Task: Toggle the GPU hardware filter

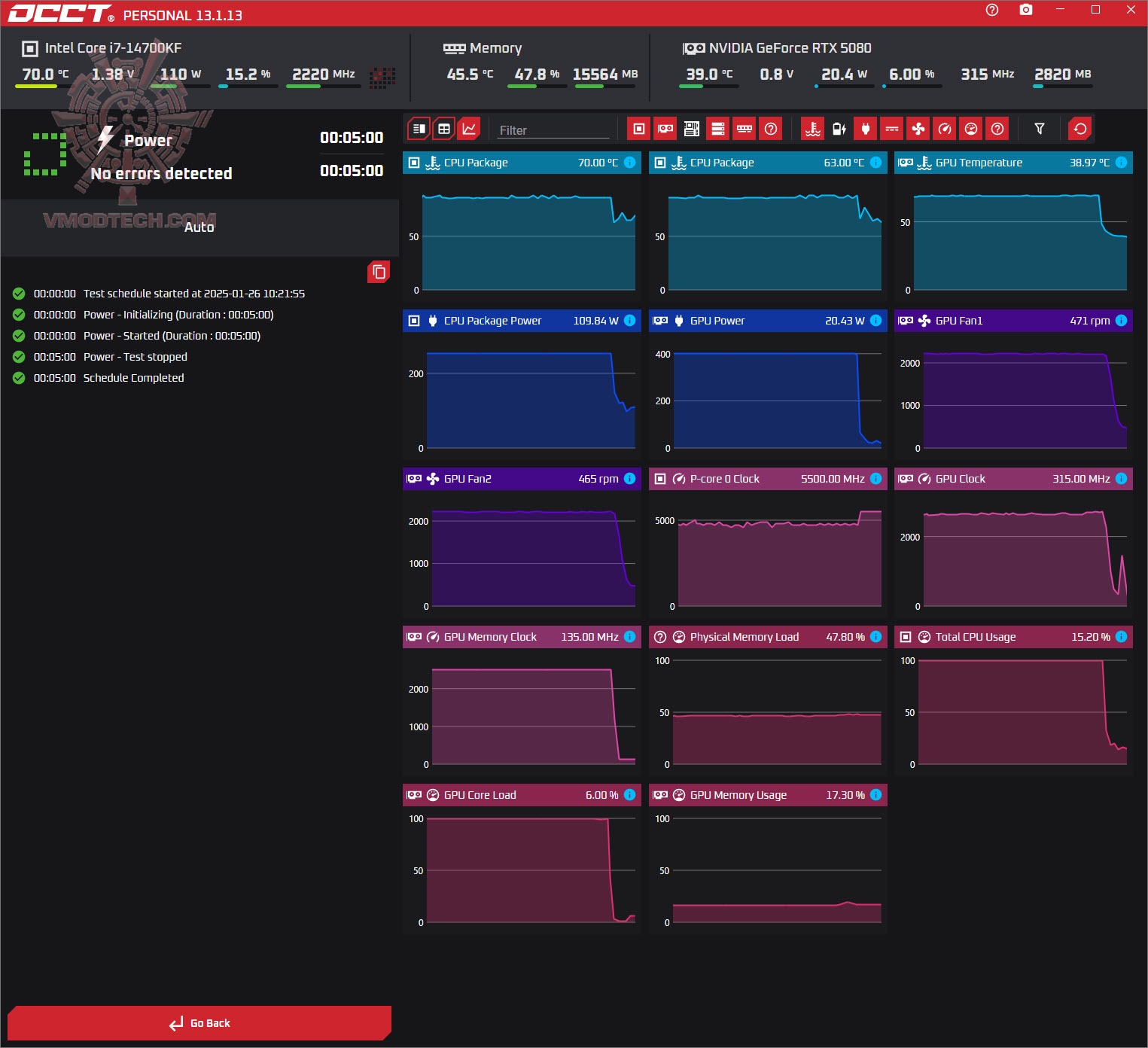Action: click(665, 129)
